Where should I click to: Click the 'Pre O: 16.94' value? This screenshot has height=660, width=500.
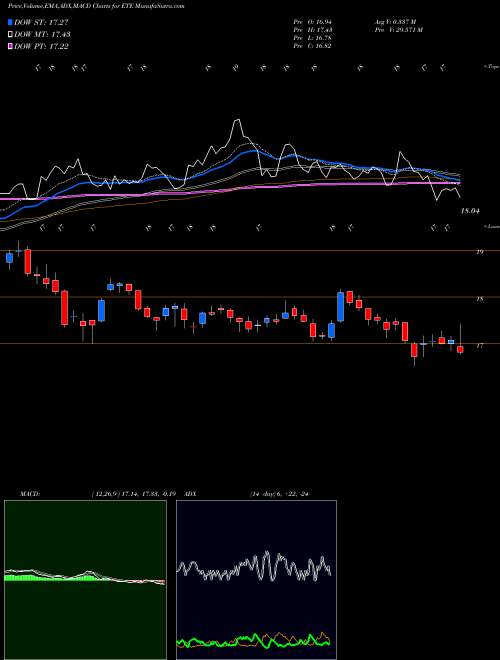(313, 22)
